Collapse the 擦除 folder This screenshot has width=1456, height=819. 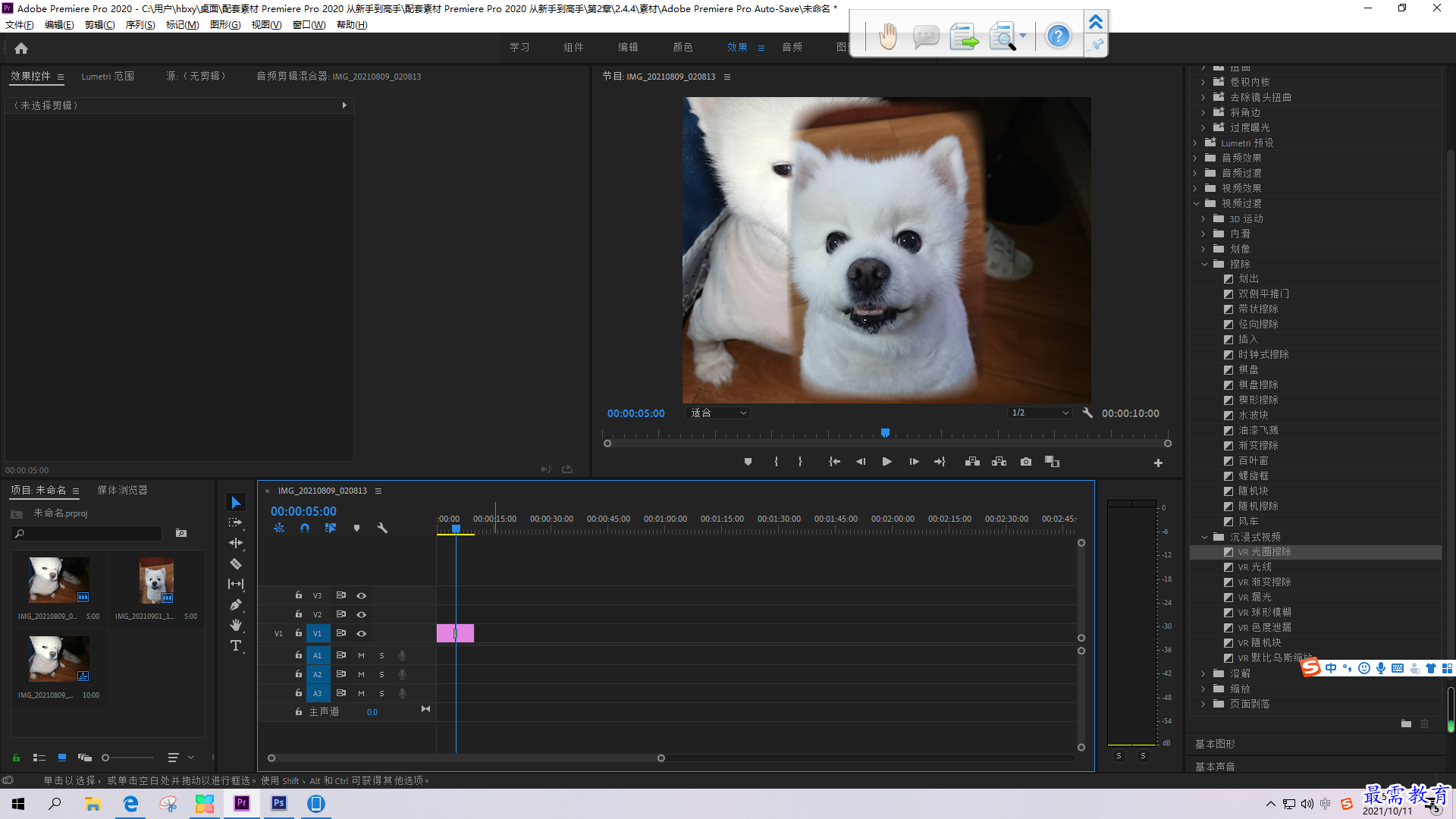tap(1204, 264)
